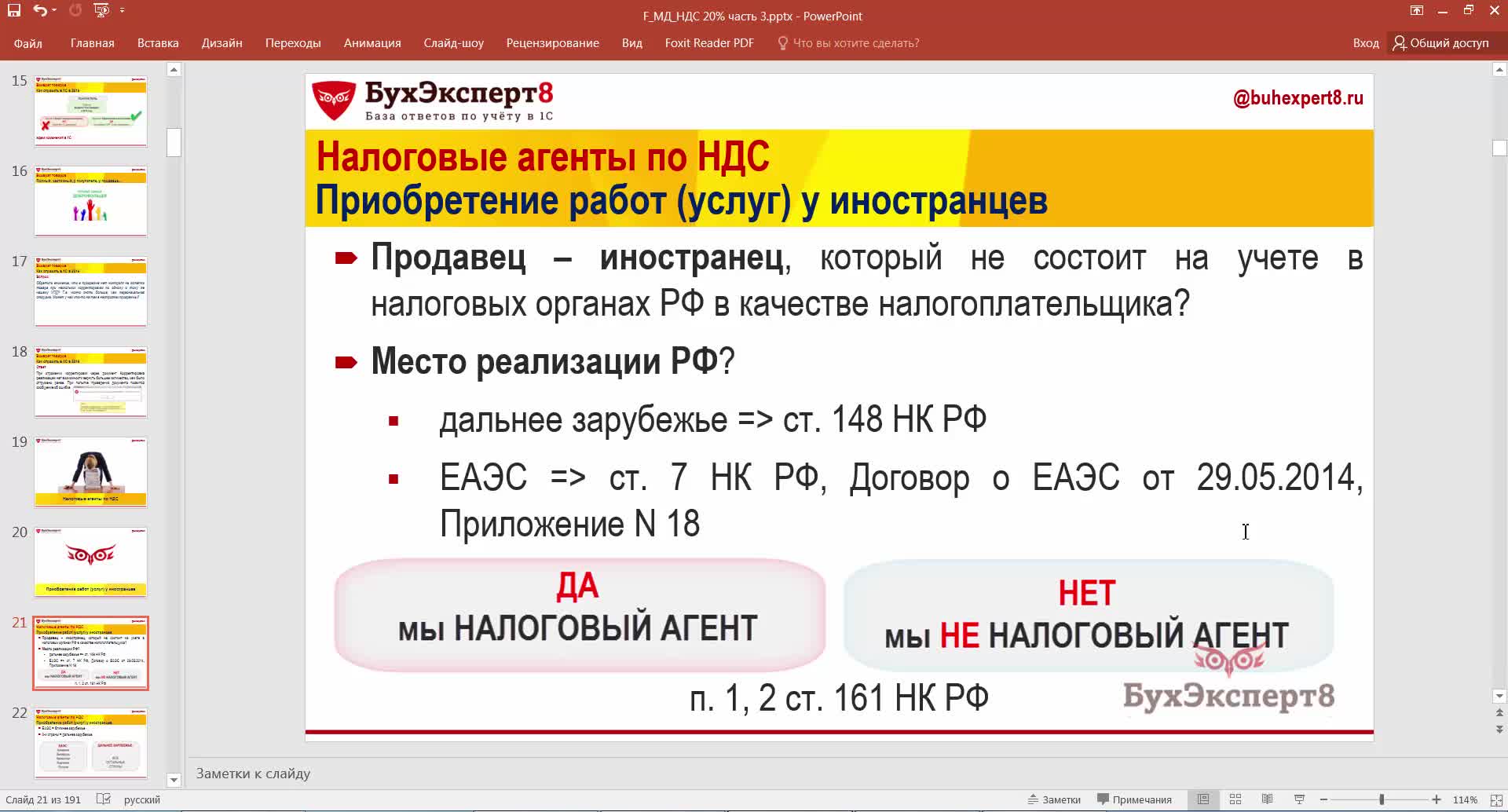
Task: Expand Customize Quick Access Toolbar dropdown
Action: click(122, 10)
